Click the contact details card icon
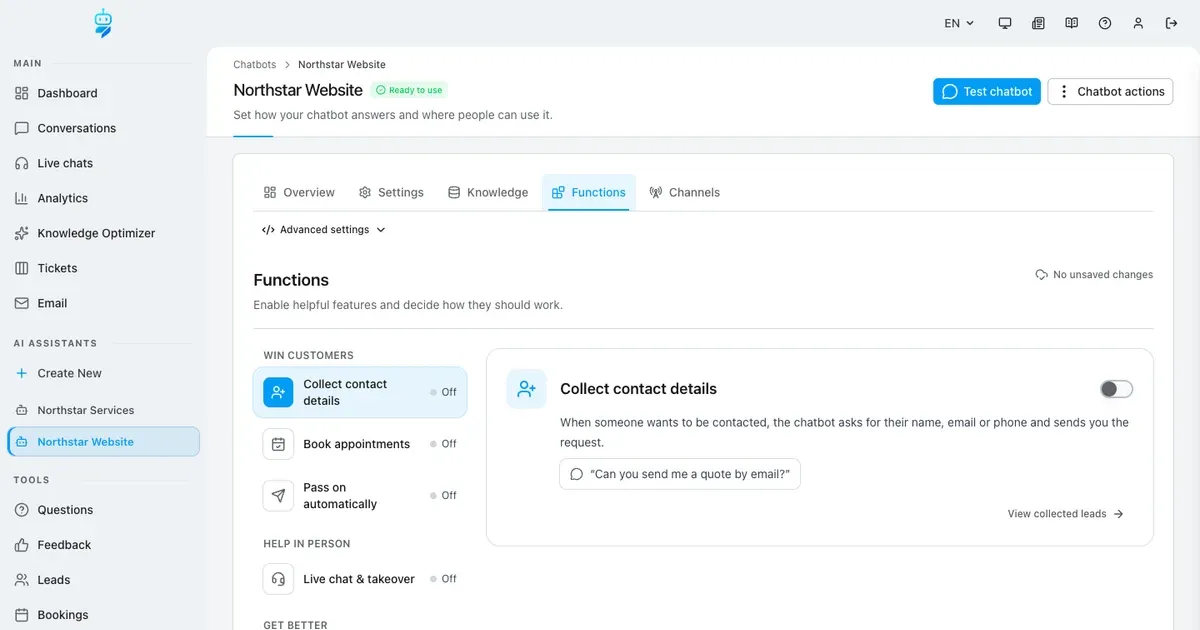 coord(527,389)
